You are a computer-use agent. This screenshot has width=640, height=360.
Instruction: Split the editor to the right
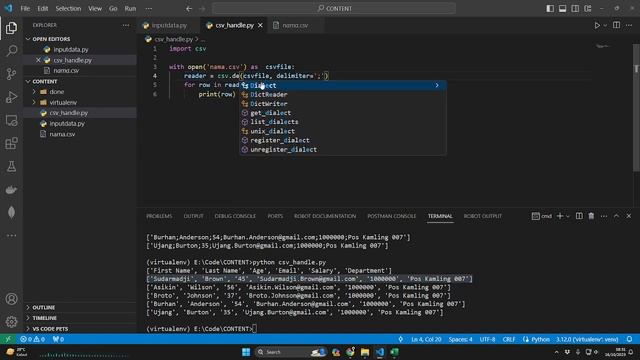point(616,25)
